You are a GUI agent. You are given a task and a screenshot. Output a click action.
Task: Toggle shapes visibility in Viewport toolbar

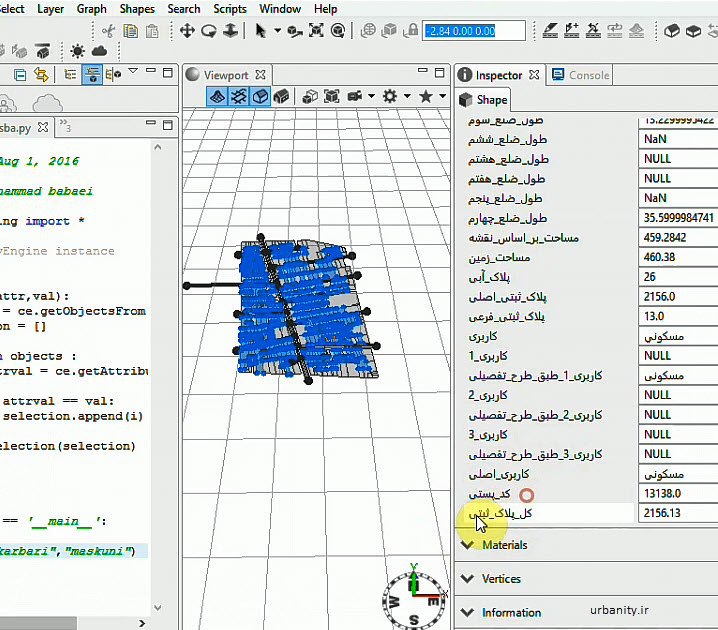(260, 96)
